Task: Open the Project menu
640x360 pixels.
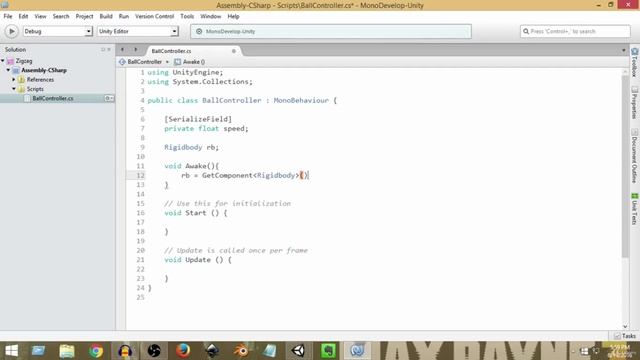Action: [x=84, y=16]
